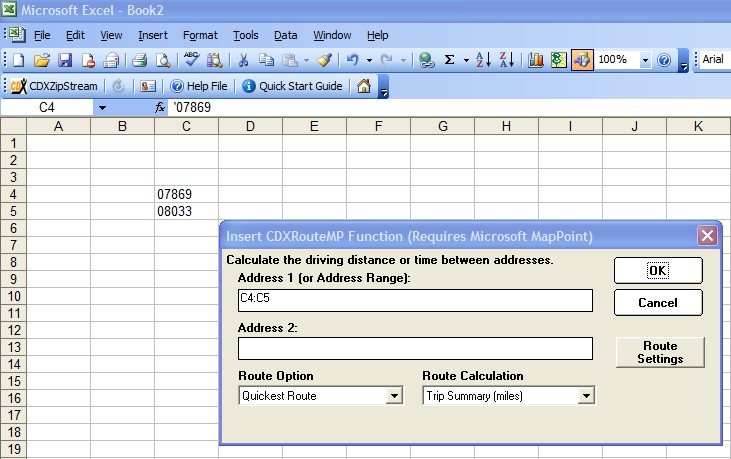Create a new blank workbook

coord(19,60)
